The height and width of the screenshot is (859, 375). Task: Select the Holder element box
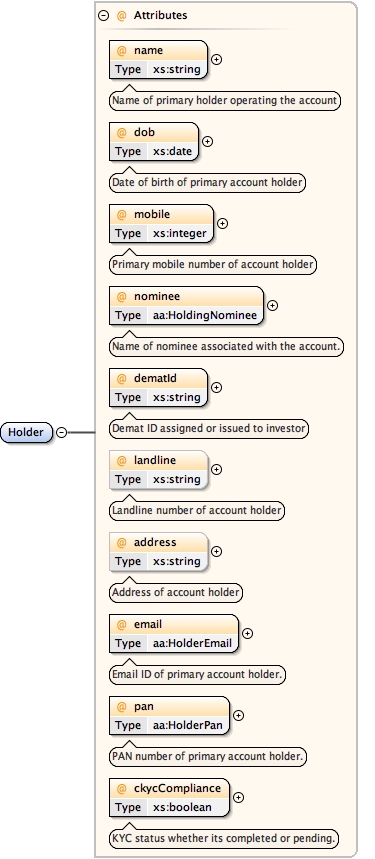click(x=26, y=432)
